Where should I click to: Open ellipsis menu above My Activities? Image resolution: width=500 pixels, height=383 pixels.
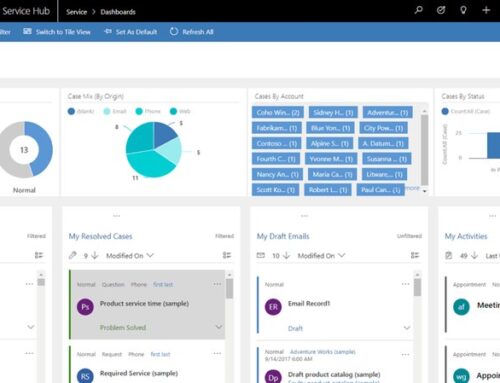pos(492,216)
